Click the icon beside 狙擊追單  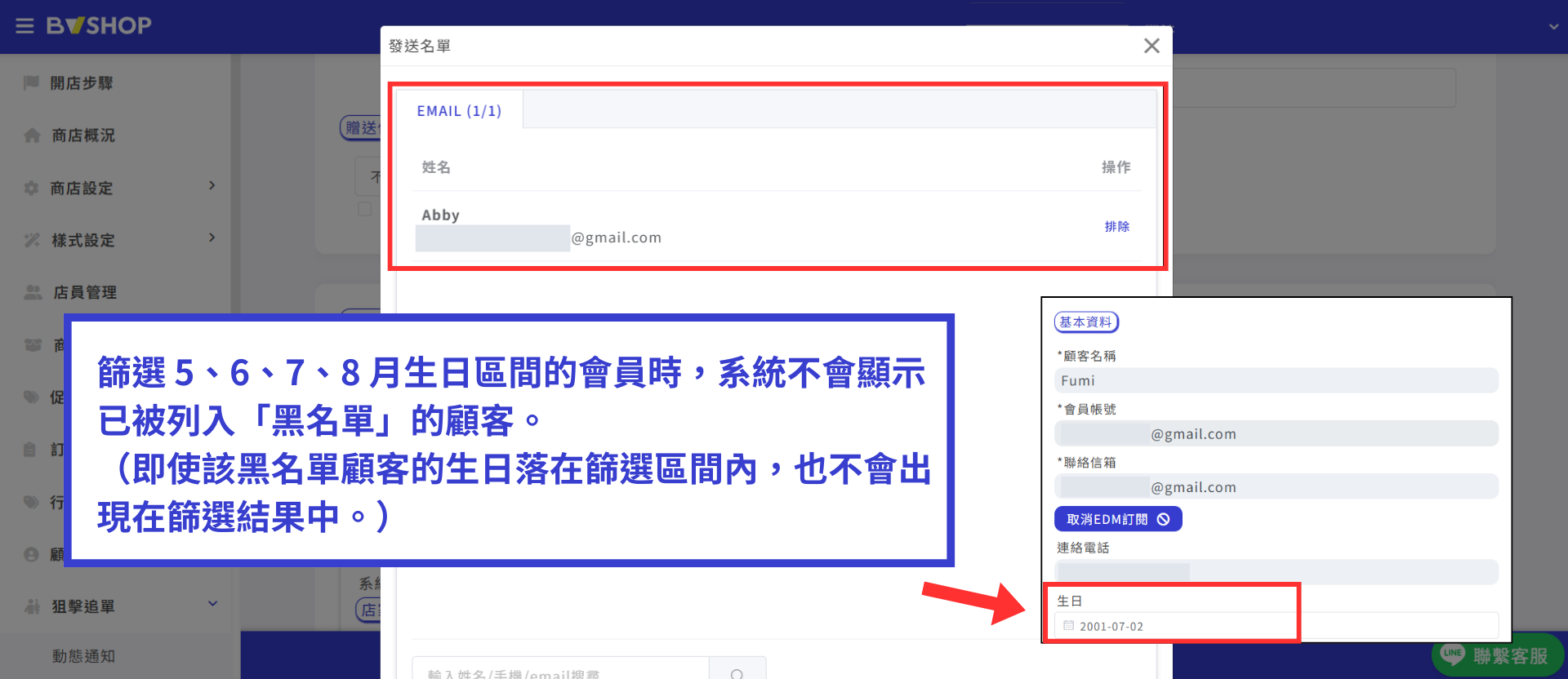[32, 606]
